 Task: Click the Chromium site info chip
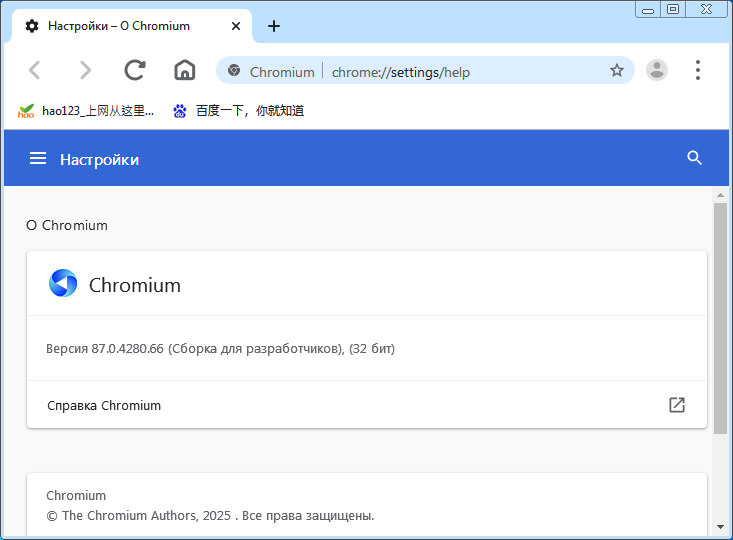pos(271,72)
